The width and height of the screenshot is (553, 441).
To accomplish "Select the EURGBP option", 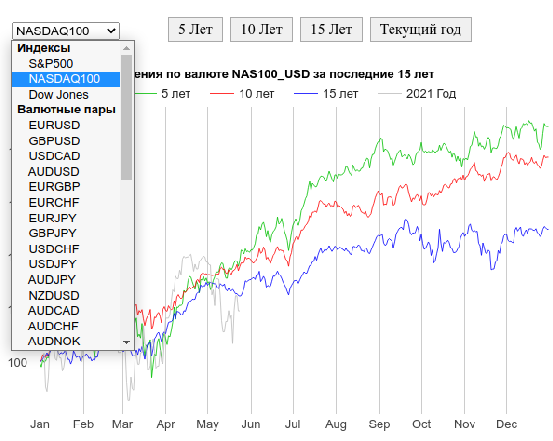I will (66, 187).
